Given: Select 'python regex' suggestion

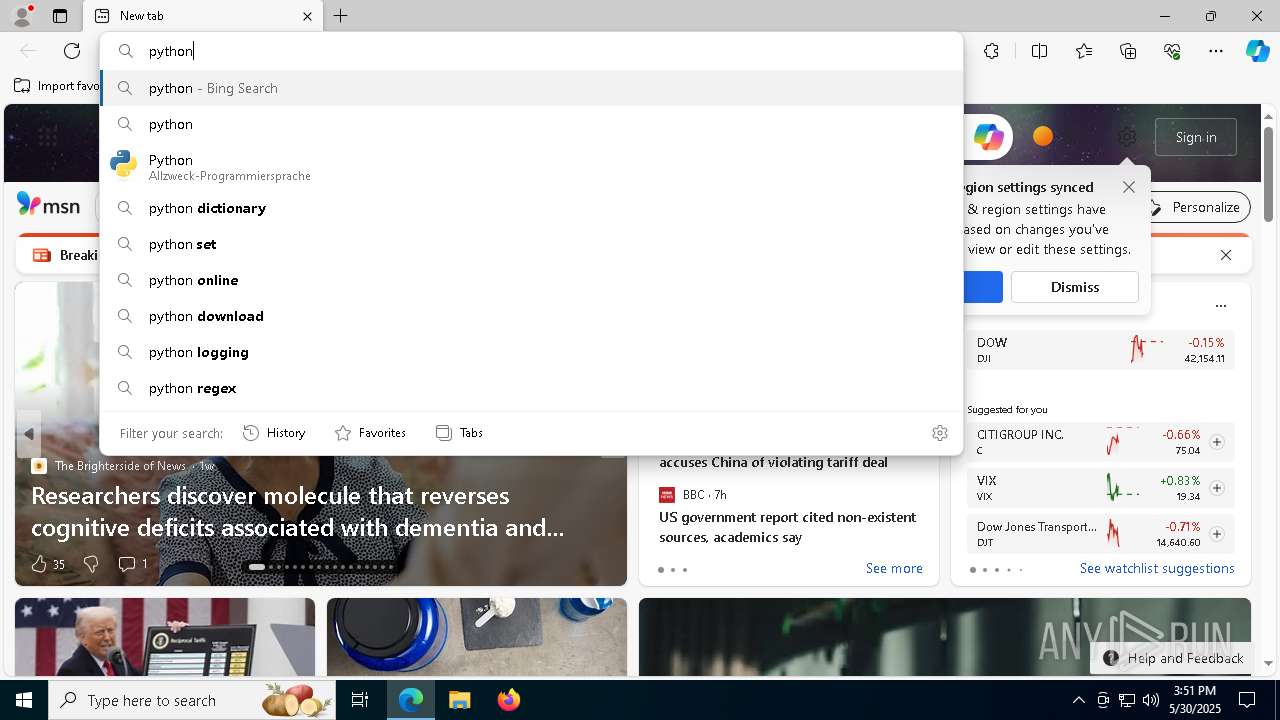Looking at the screenshot, I should 531,388.
